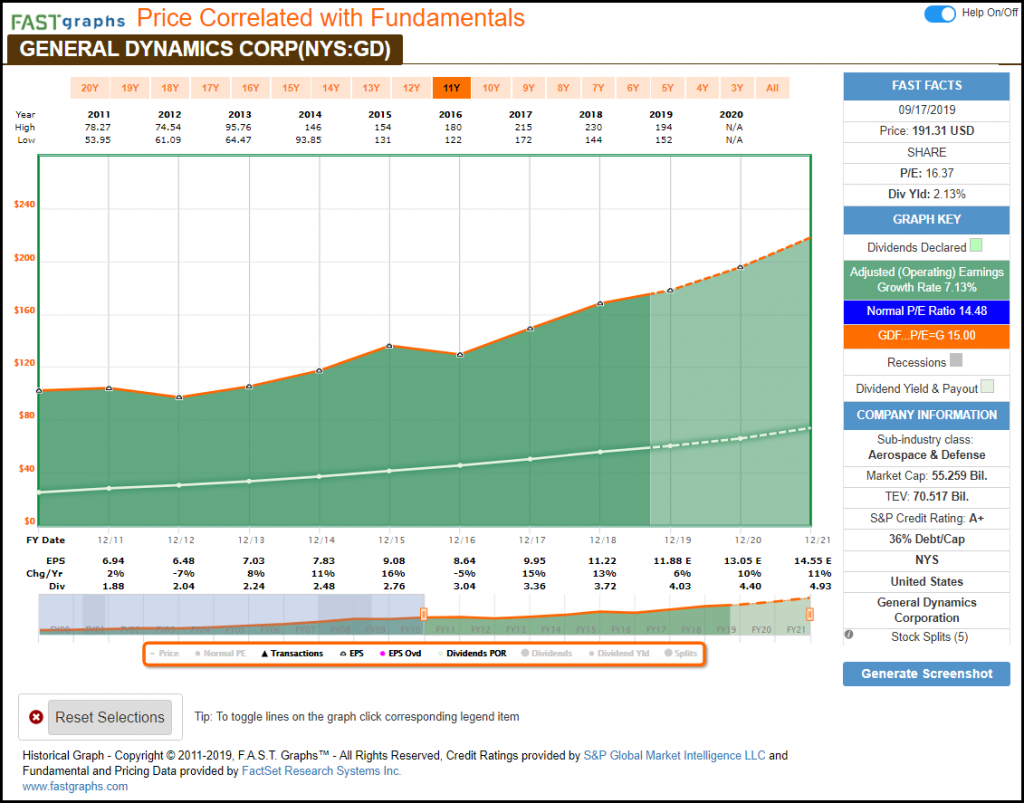Click the active 11Y range tab
This screenshot has width=1024, height=803.
451,88
